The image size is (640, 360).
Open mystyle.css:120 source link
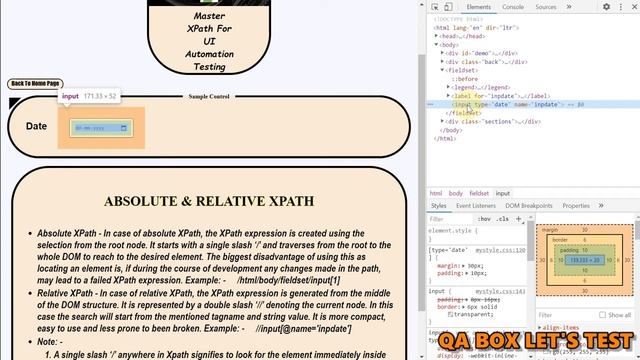(500, 250)
